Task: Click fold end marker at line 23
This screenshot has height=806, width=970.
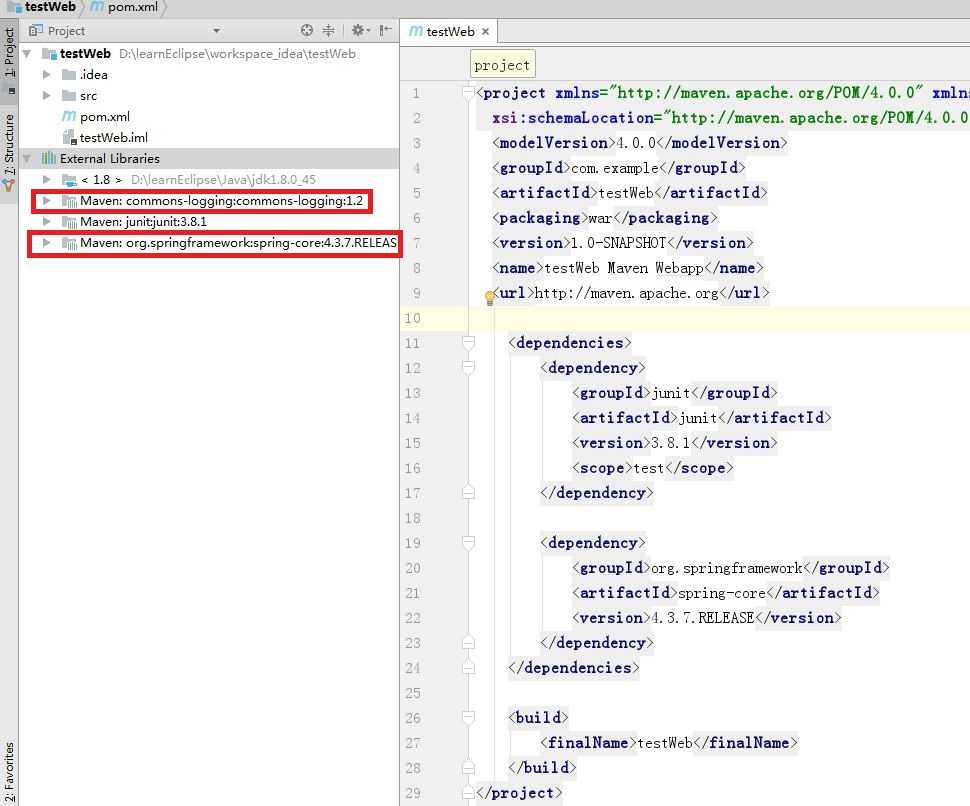Action: (468, 643)
